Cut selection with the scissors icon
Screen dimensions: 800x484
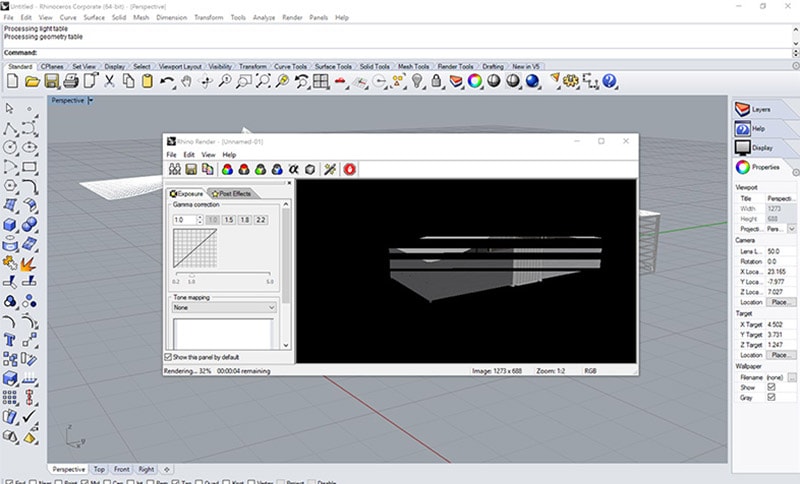(109, 81)
